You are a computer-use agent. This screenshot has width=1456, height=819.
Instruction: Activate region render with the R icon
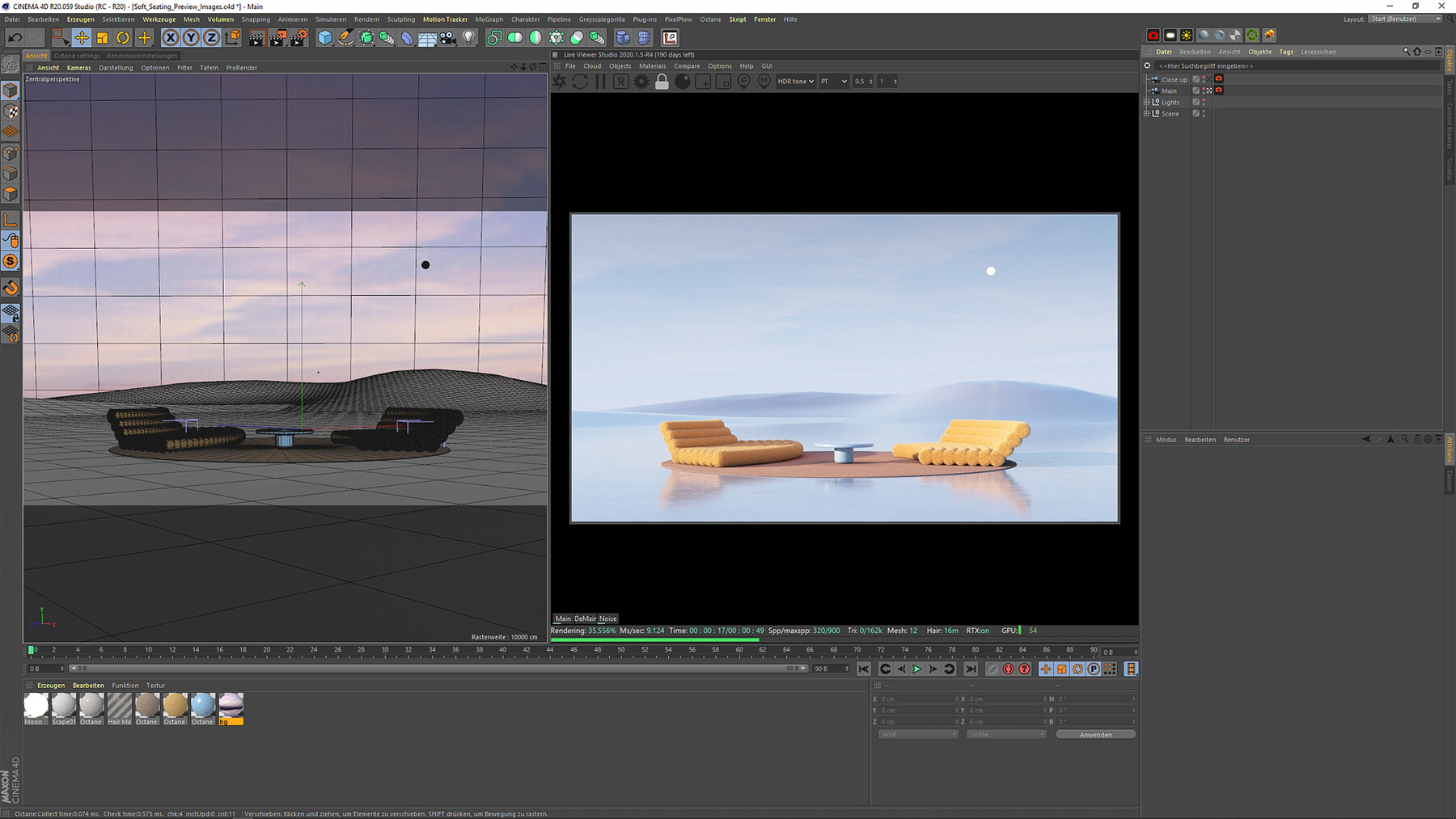[620, 81]
